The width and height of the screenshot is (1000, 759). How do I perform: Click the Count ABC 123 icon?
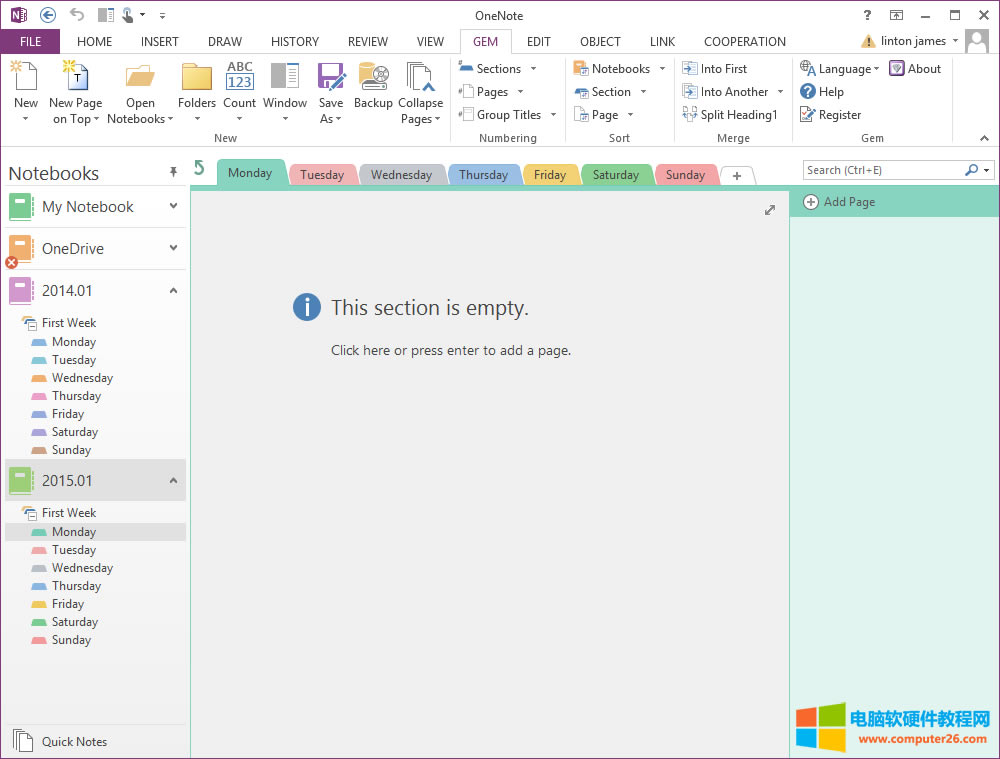[x=240, y=78]
